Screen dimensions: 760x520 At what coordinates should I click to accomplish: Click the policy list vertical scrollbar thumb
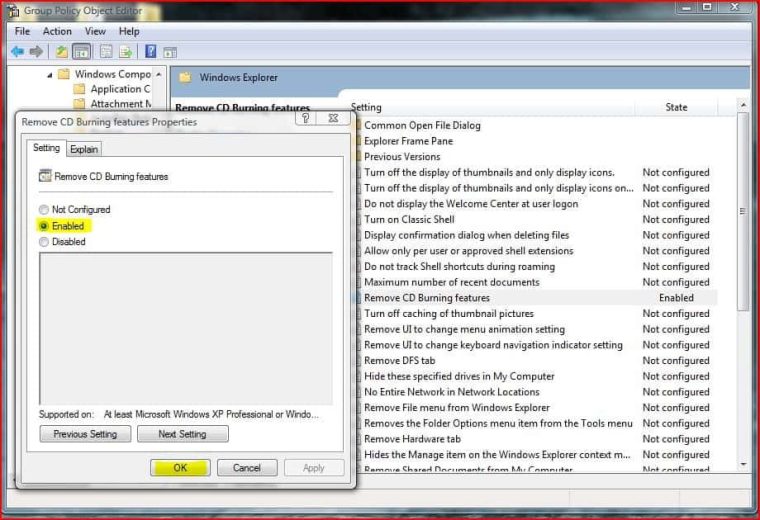click(743, 212)
